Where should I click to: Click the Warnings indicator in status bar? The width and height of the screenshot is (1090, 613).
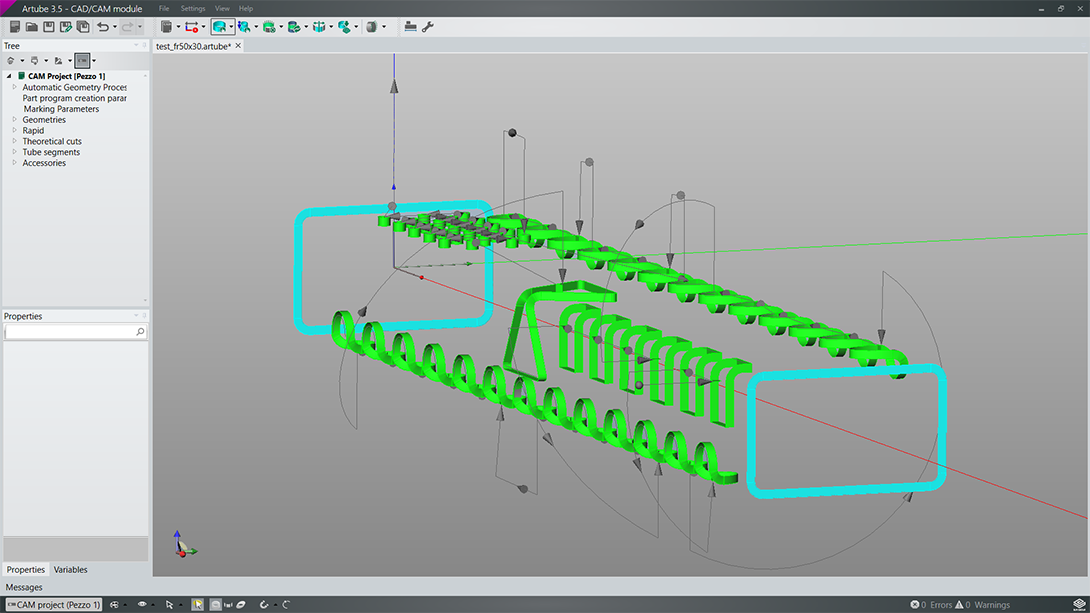[x=985, y=604]
